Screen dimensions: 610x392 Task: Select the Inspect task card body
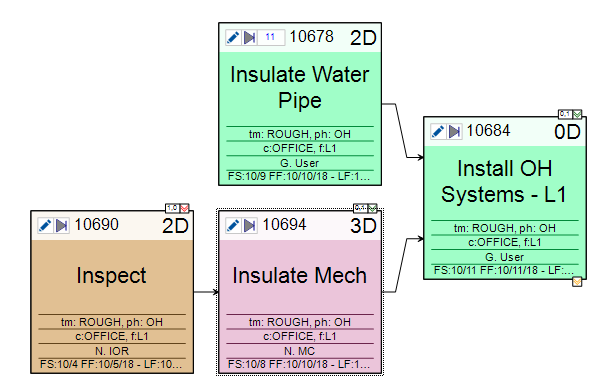pyautogui.click(x=112, y=292)
